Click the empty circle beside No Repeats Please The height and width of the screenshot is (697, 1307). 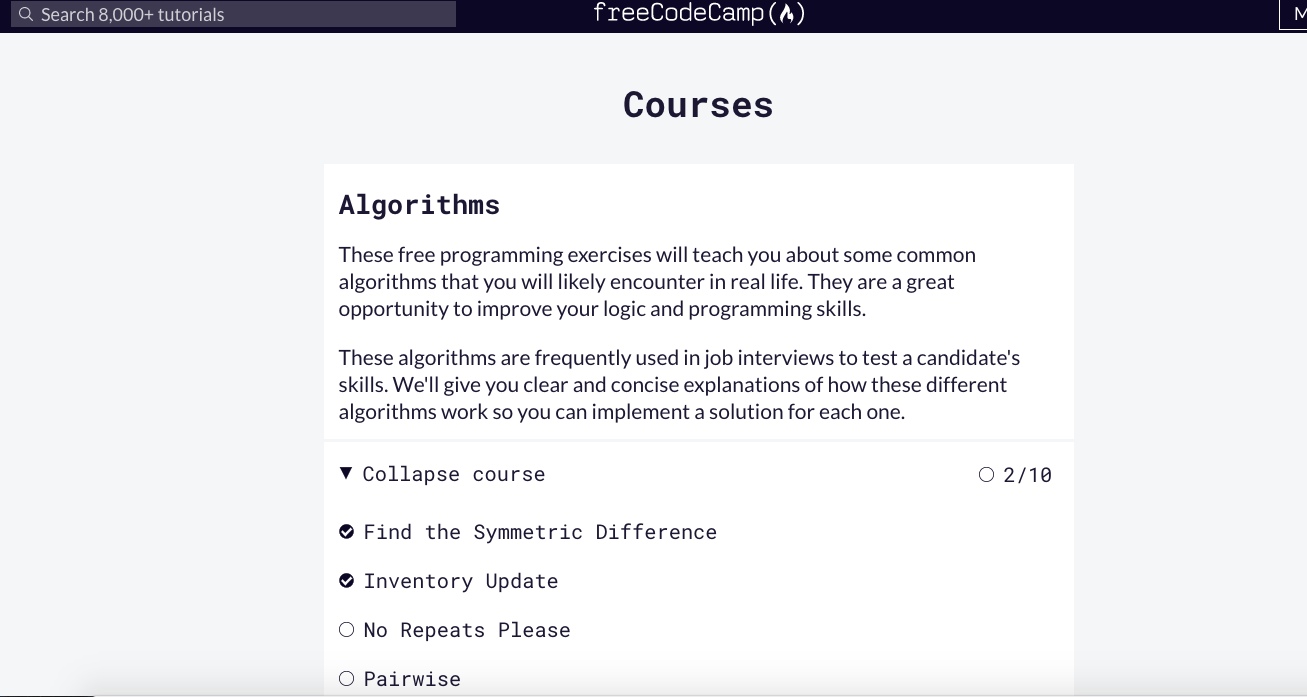point(347,630)
